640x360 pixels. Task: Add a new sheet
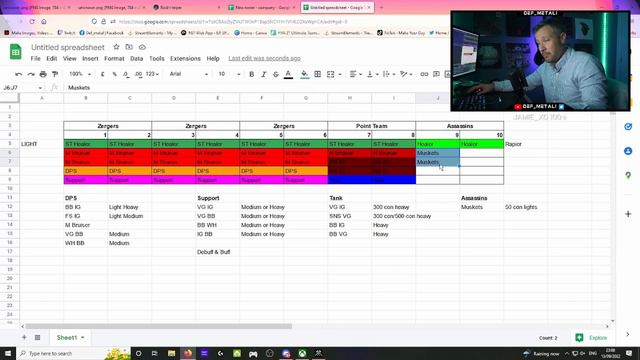(24, 338)
